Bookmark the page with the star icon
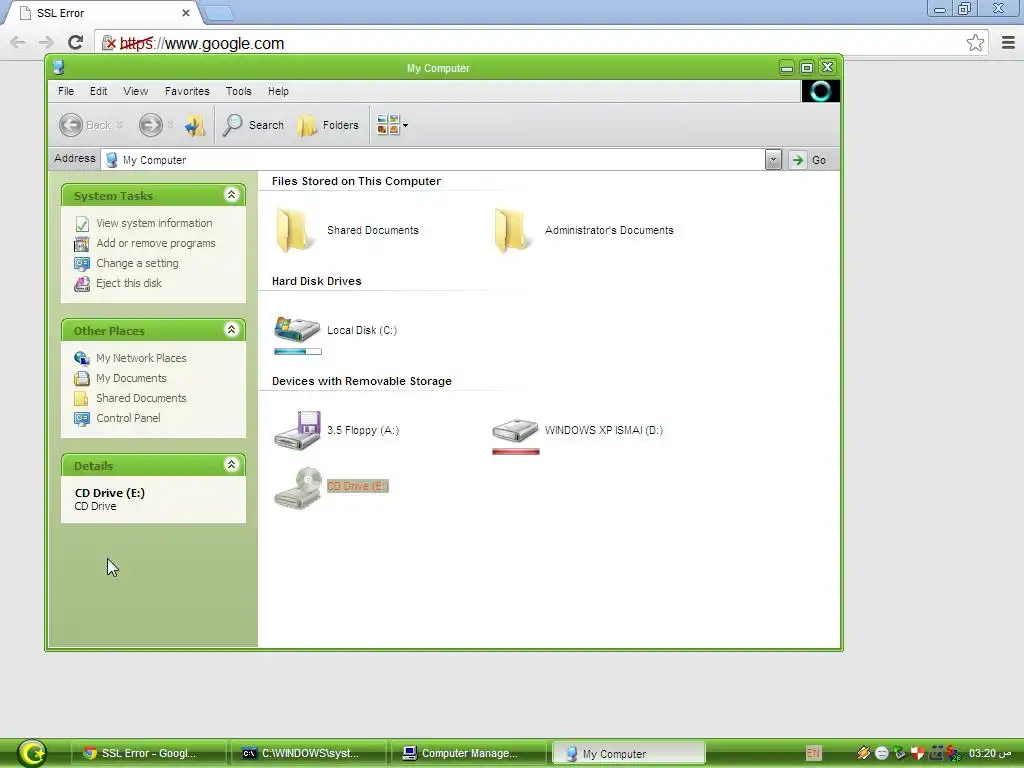 click(975, 43)
